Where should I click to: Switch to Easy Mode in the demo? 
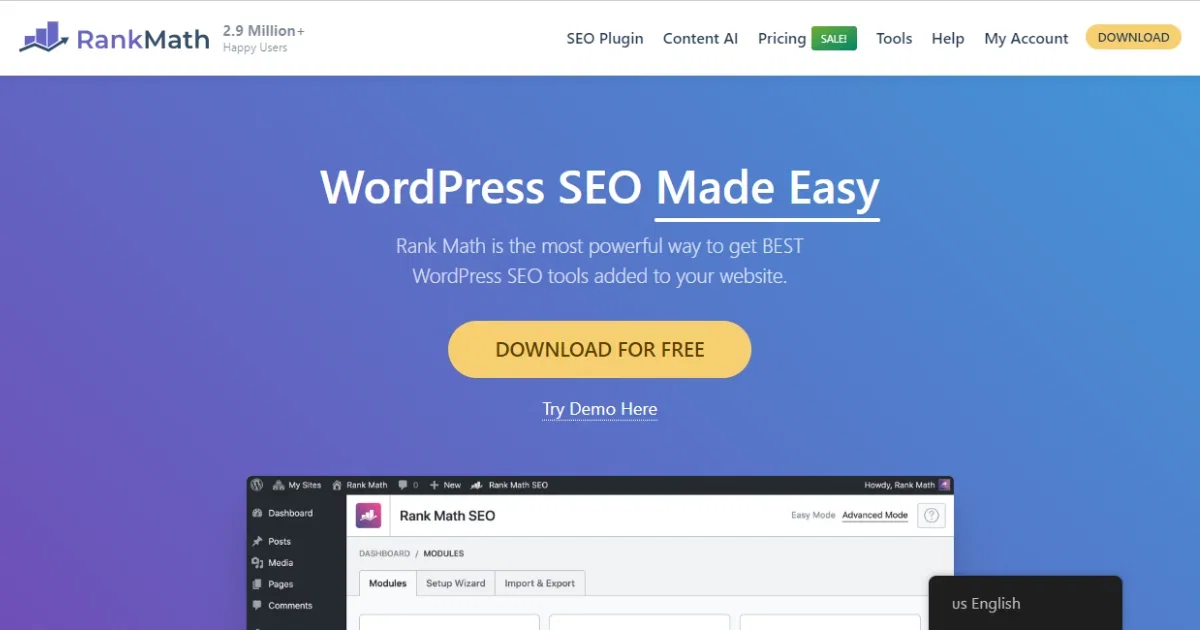click(x=813, y=515)
